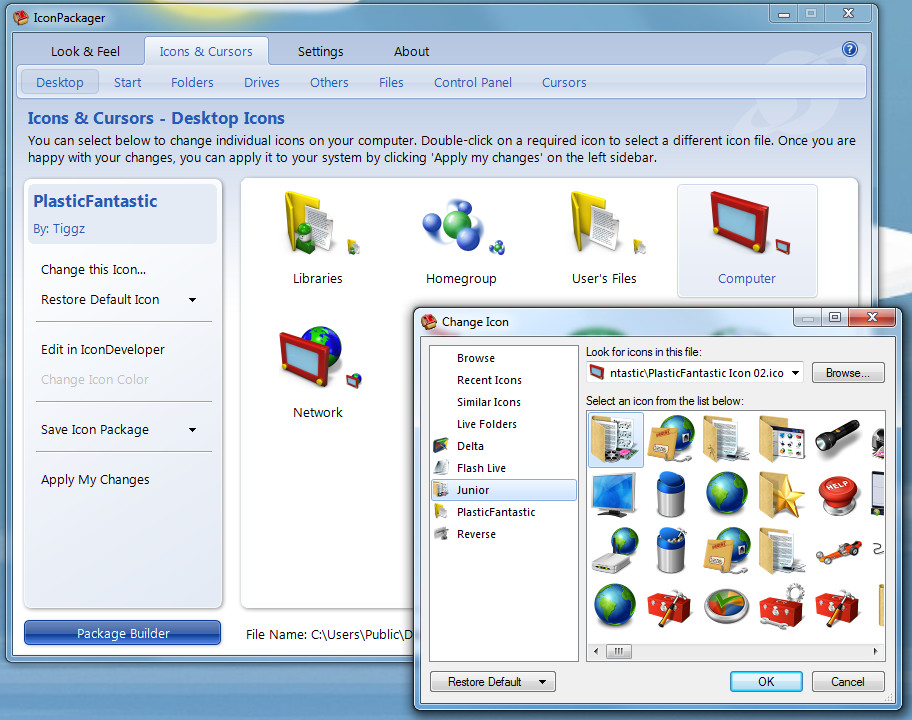Open the icon file path dropdown
The image size is (912, 720).
pos(795,373)
